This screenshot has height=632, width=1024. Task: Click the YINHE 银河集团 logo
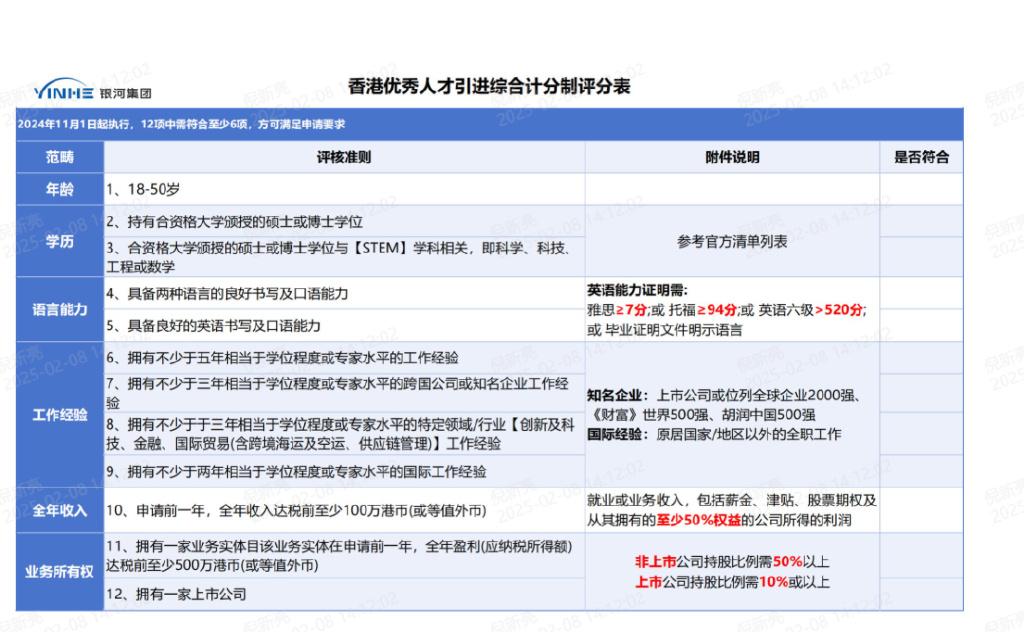(92, 90)
